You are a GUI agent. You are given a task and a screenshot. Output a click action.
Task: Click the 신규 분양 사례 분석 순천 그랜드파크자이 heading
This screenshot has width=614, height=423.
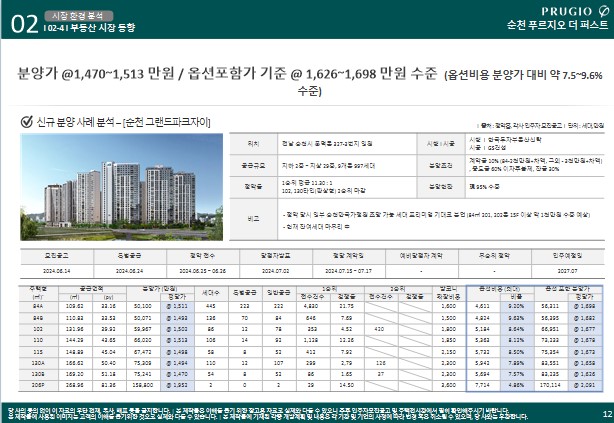pos(123,122)
